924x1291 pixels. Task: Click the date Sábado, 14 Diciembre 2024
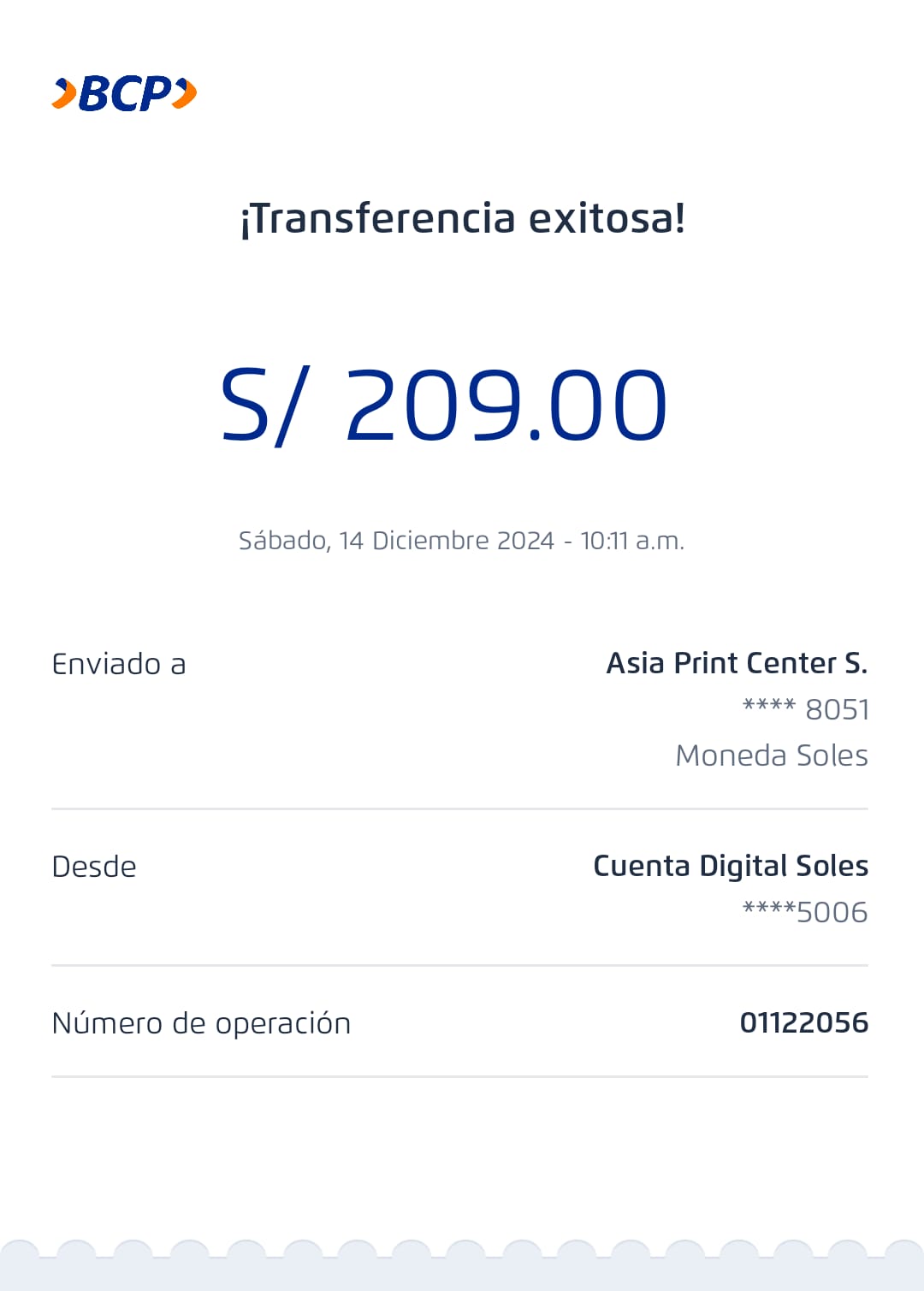(x=396, y=541)
